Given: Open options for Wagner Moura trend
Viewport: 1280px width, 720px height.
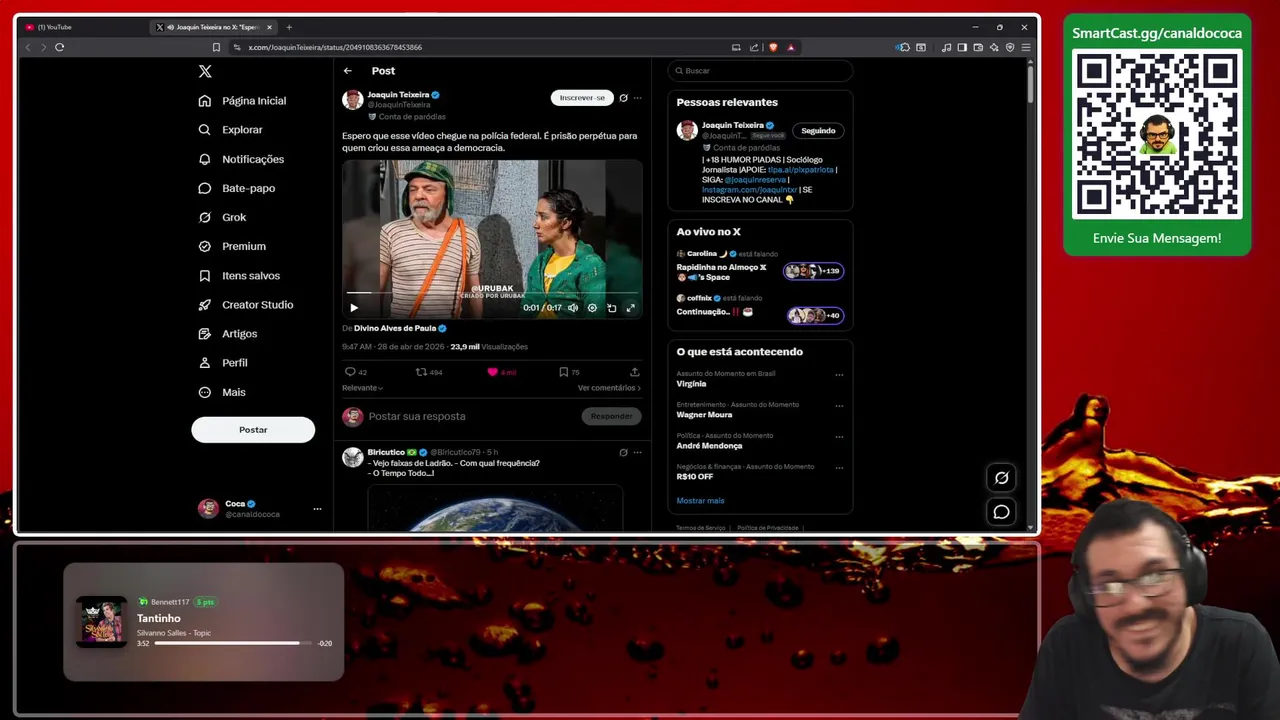Looking at the screenshot, I should pyautogui.click(x=839, y=406).
